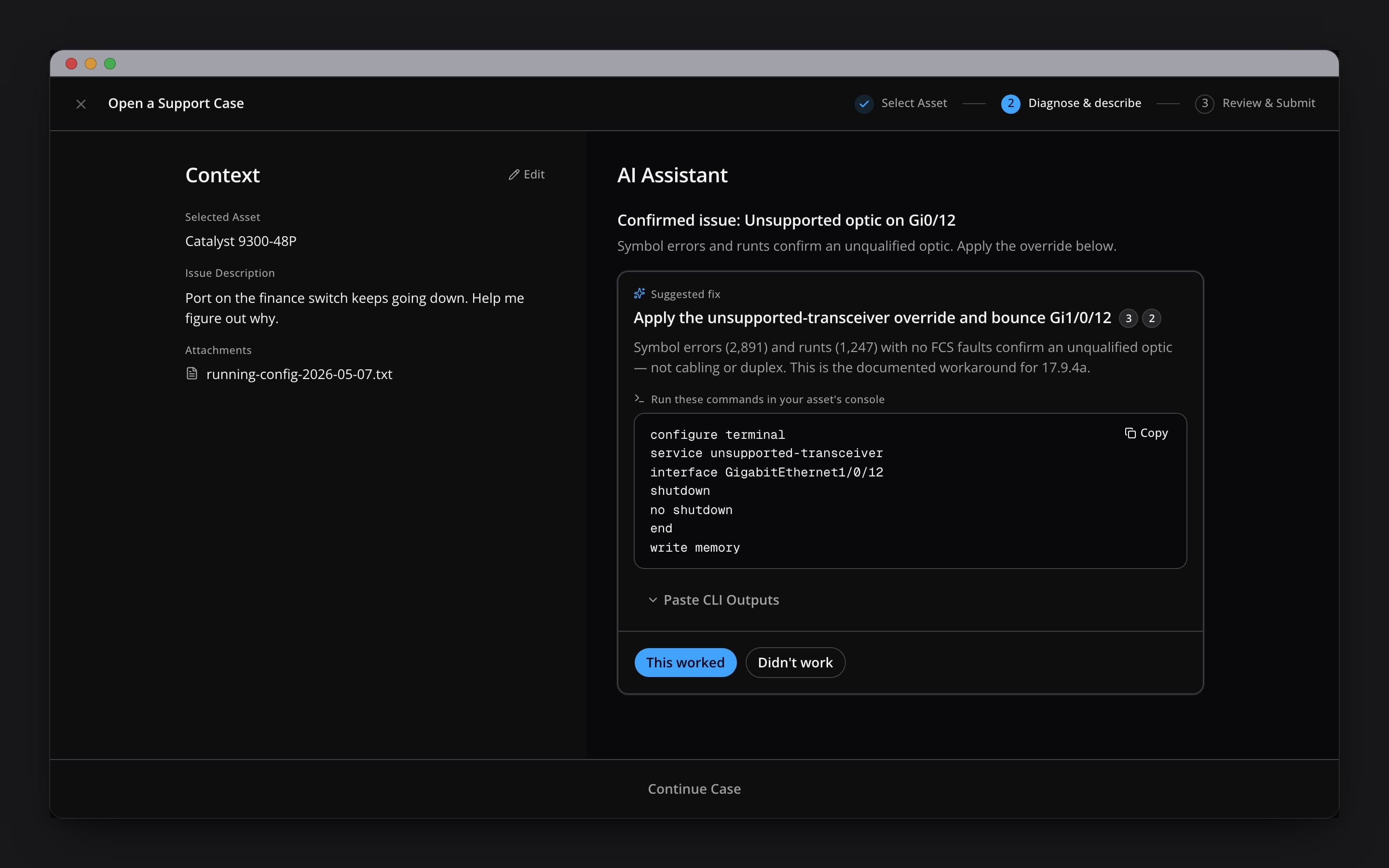1389x868 pixels.
Task: Click the macOS green maximize window button
Action: point(110,64)
